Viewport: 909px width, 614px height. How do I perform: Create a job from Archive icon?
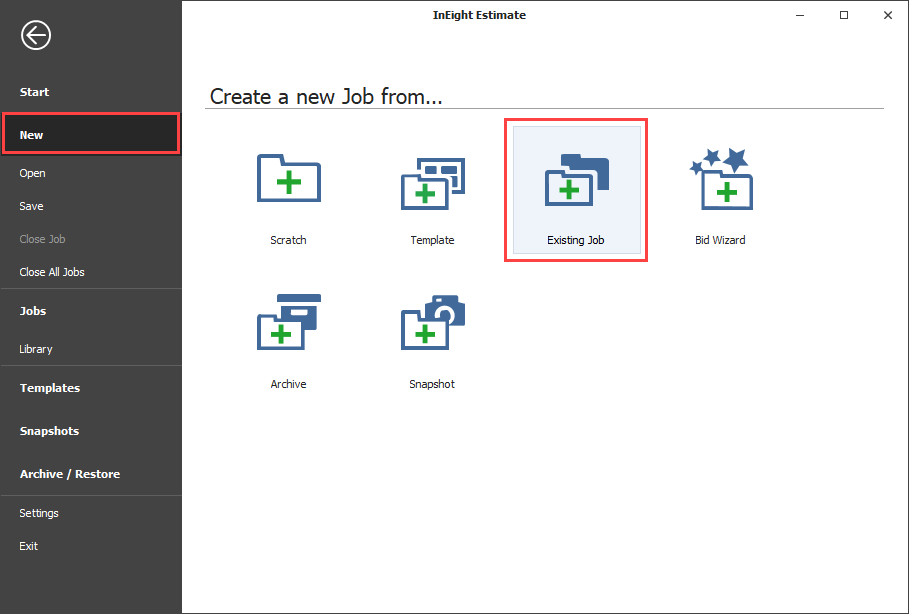click(289, 322)
